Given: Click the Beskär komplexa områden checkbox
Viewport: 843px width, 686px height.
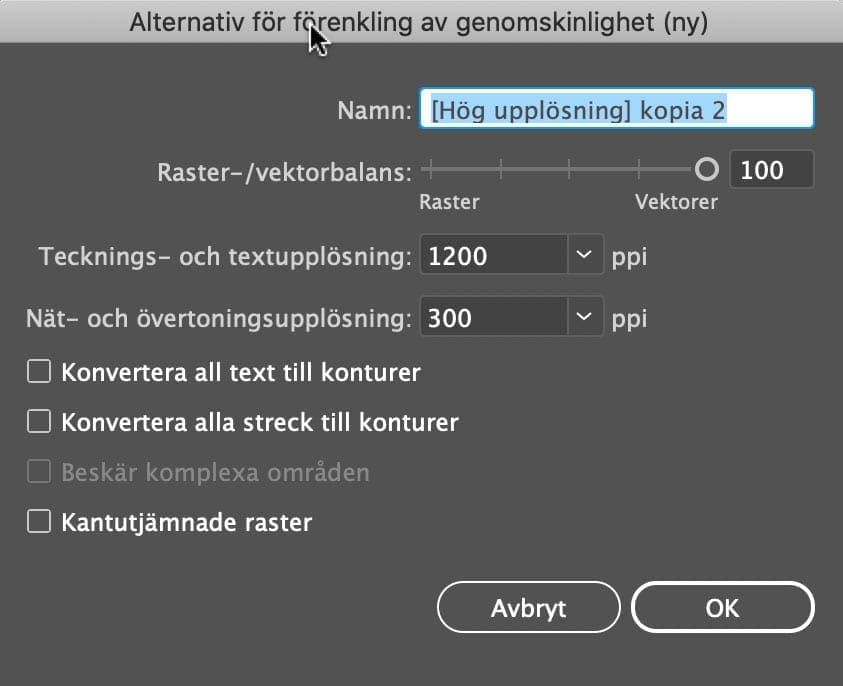Looking at the screenshot, I should 39,472.
